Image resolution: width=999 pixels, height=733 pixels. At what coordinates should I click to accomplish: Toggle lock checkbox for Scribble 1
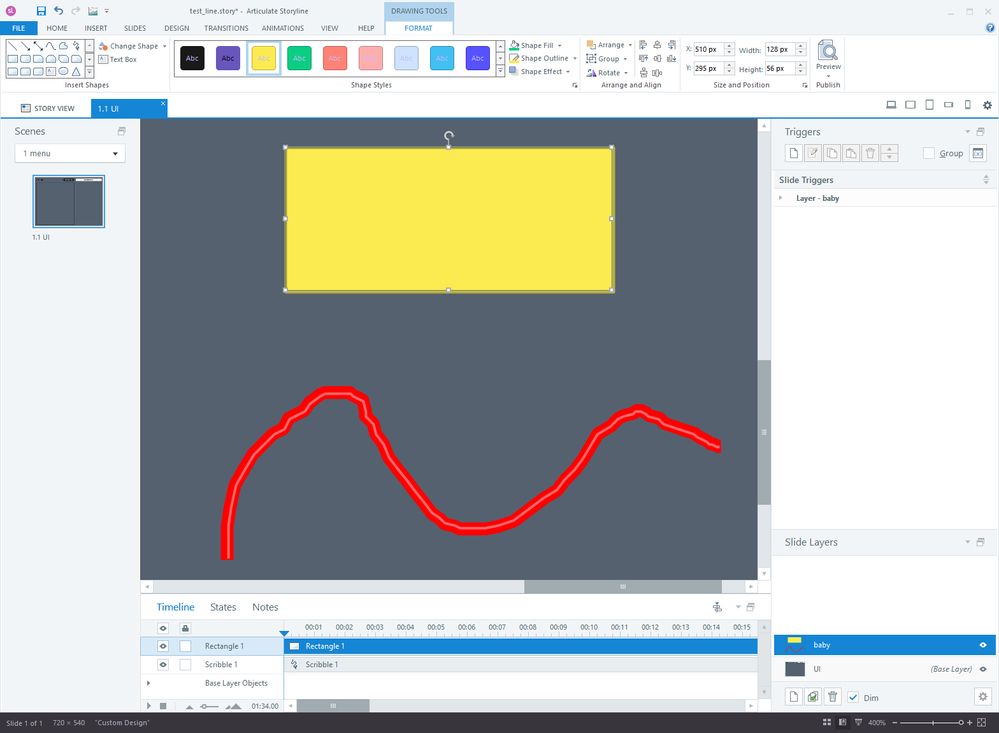[185, 665]
